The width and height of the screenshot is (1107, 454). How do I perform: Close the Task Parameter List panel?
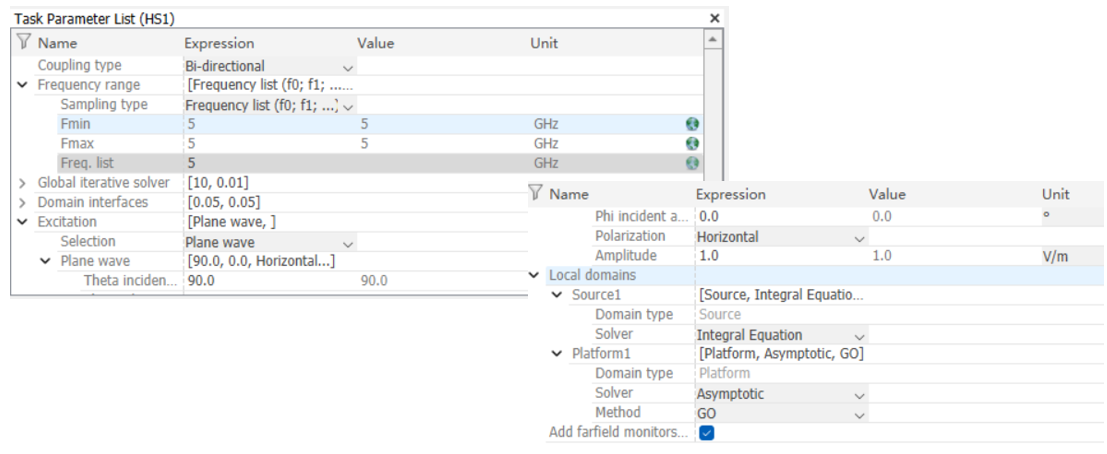[x=714, y=18]
